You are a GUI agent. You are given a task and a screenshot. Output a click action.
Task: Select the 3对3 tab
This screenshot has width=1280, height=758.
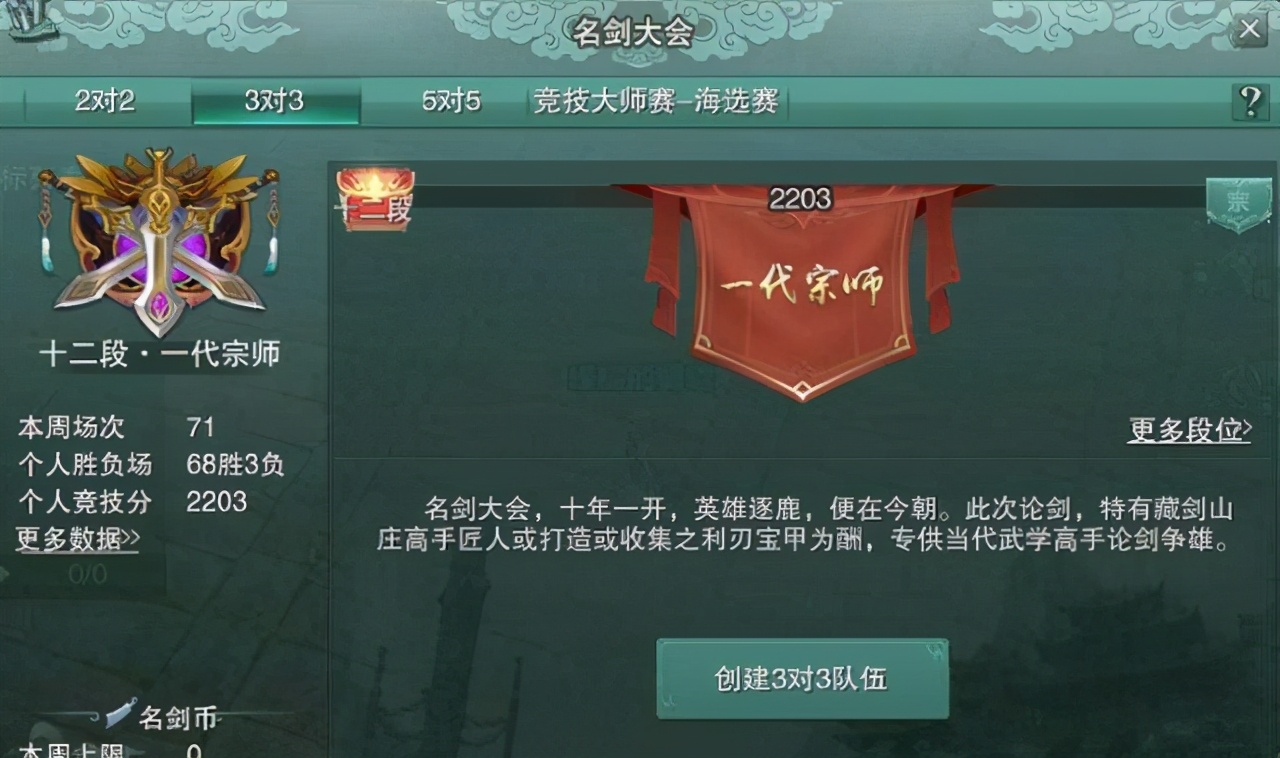[275, 101]
